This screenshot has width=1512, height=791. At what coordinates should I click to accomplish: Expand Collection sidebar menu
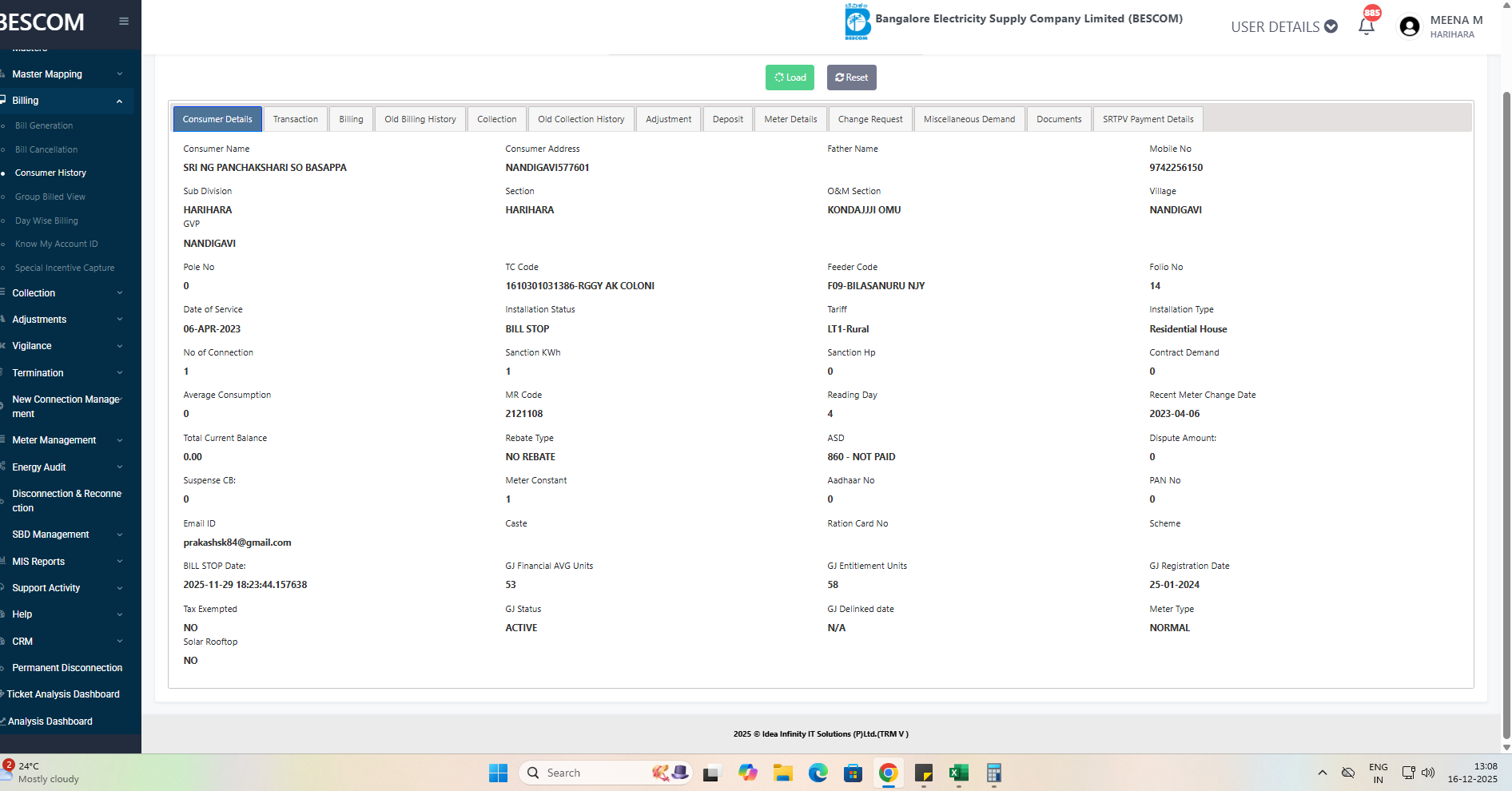point(66,293)
